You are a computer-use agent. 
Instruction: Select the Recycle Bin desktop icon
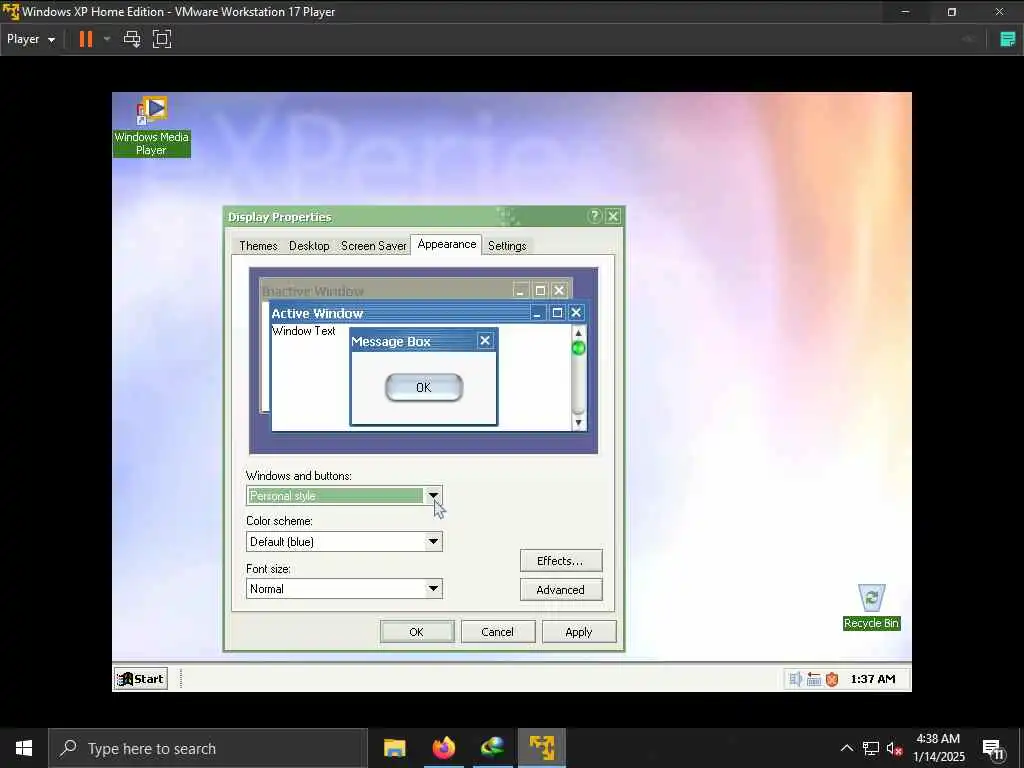click(x=871, y=607)
